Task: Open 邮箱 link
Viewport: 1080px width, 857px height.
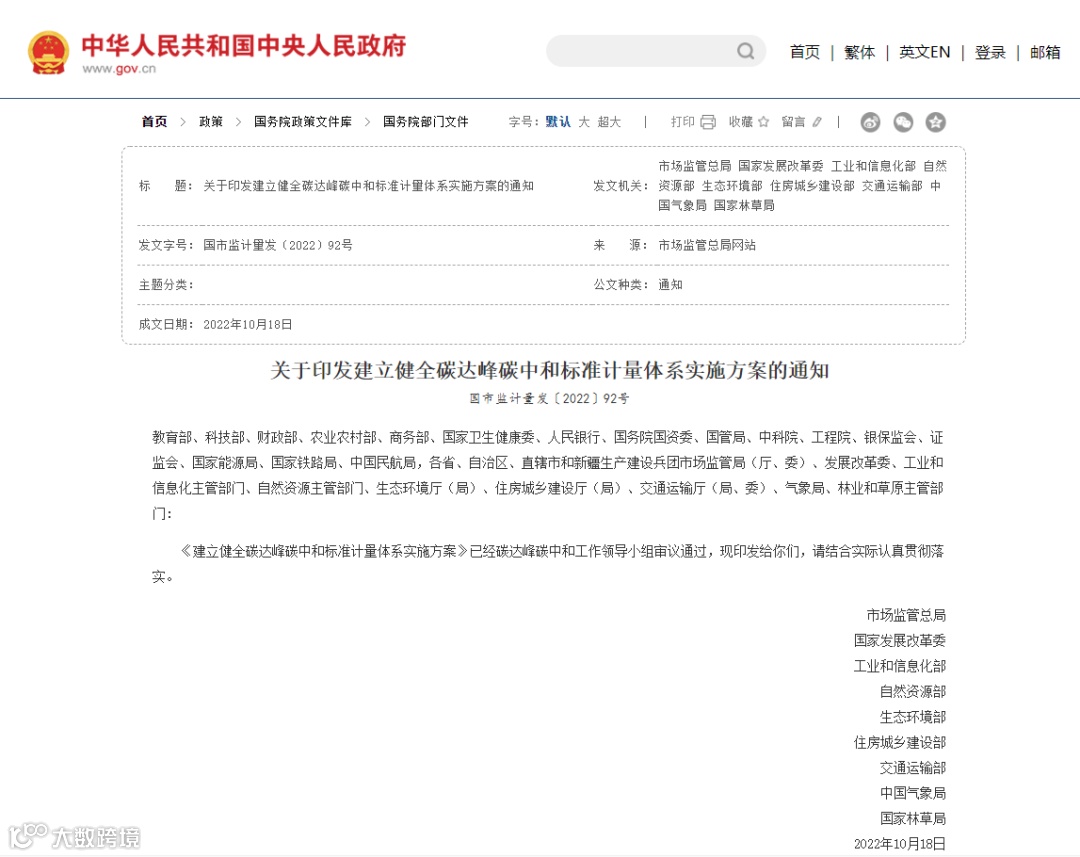Action: [1045, 52]
